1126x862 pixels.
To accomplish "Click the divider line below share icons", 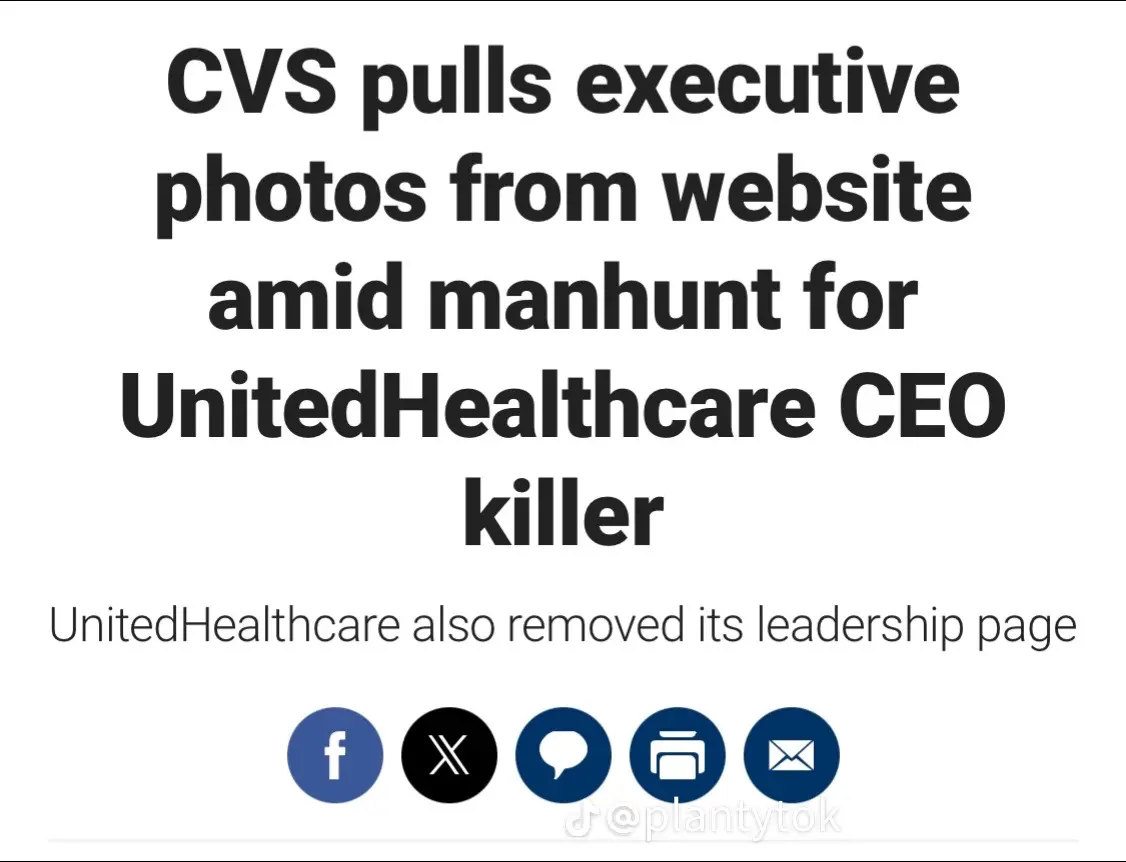I will coord(564,840).
